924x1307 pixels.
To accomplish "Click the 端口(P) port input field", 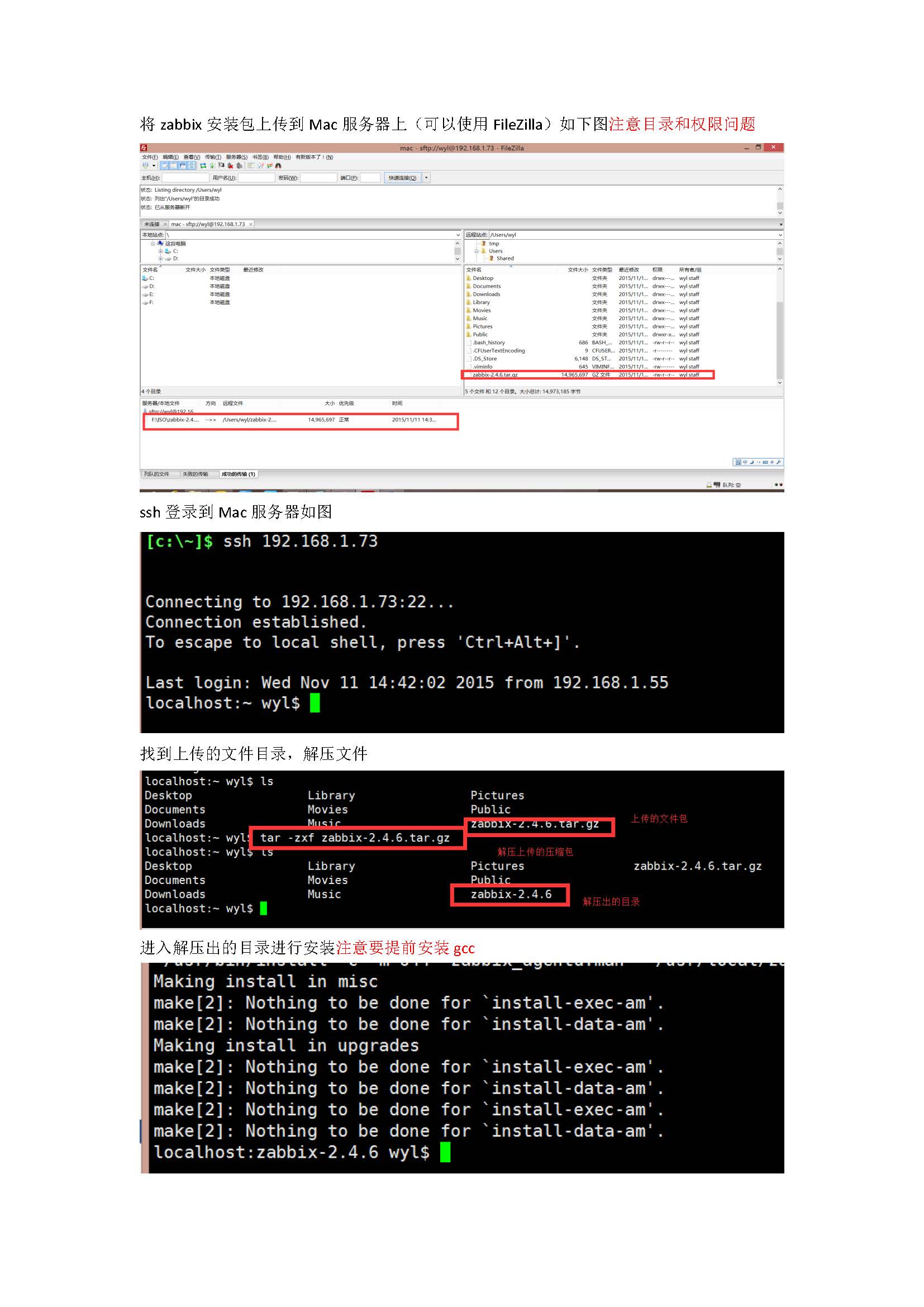I will [x=370, y=178].
